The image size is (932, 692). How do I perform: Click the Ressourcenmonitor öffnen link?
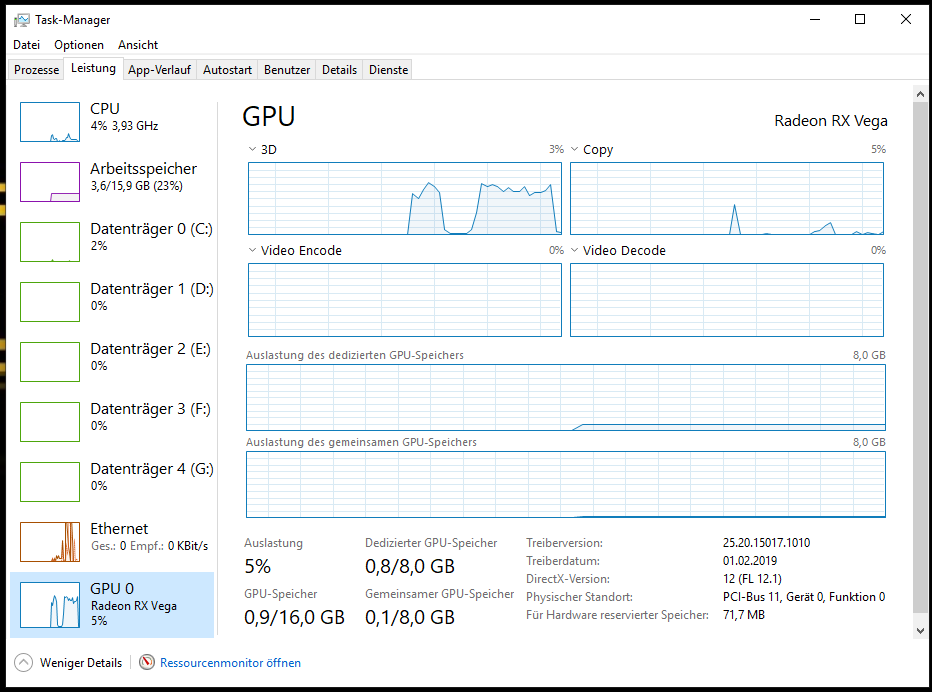[230, 662]
